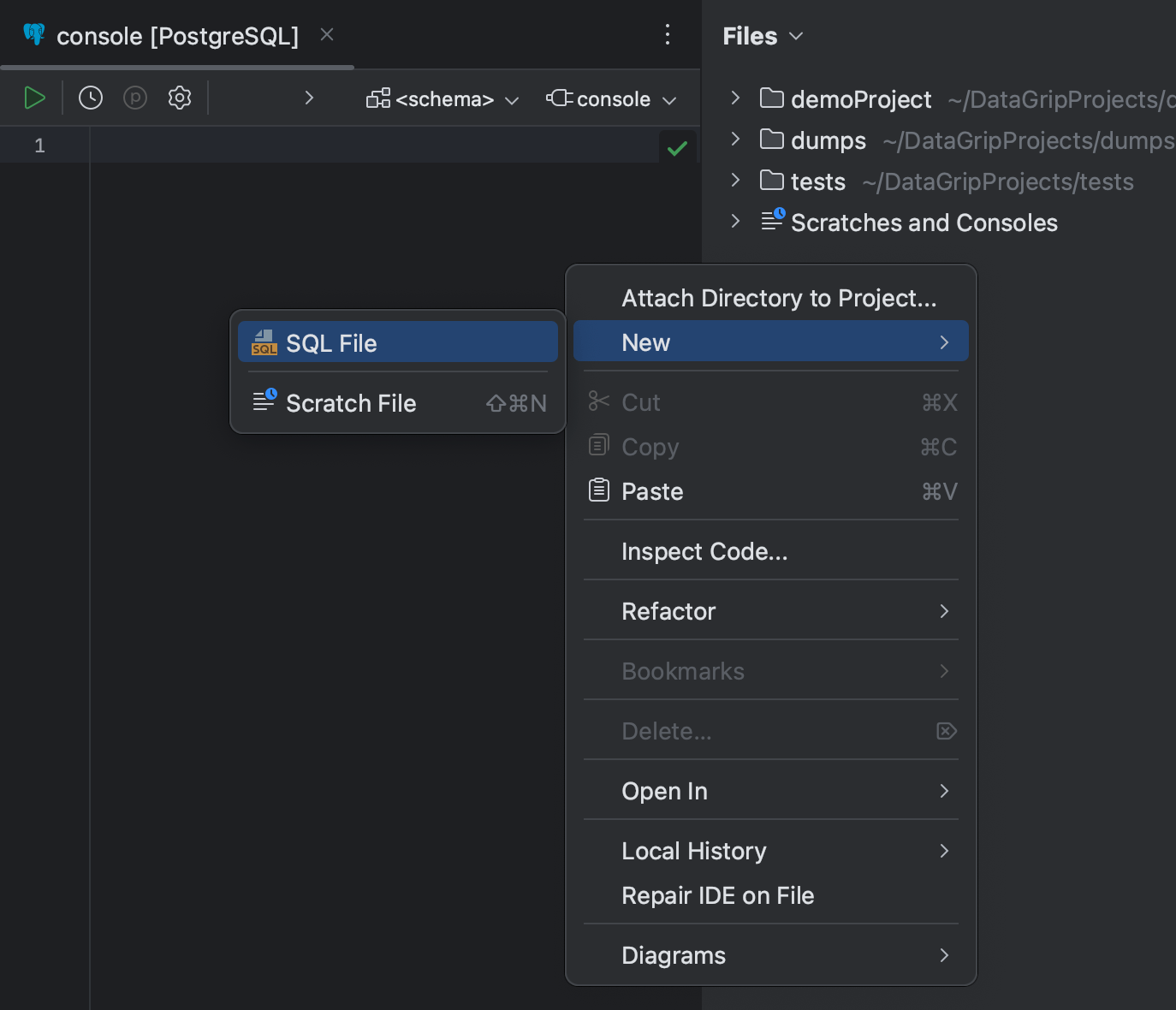This screenshot has width=1176, height=1010.
Task: Click the PostgreSQL elephant icon on the tab
Action: click(33, 35)
